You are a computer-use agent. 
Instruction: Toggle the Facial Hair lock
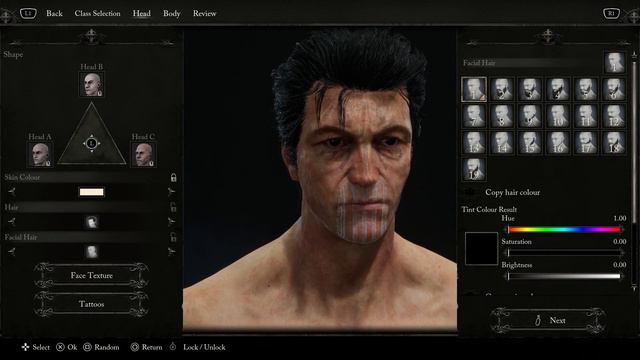tap(173, 237)
